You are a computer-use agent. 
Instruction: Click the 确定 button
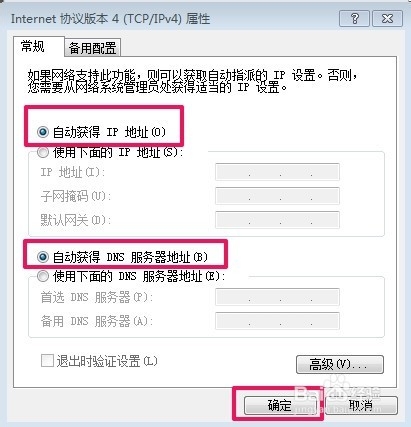coord(279,406)
